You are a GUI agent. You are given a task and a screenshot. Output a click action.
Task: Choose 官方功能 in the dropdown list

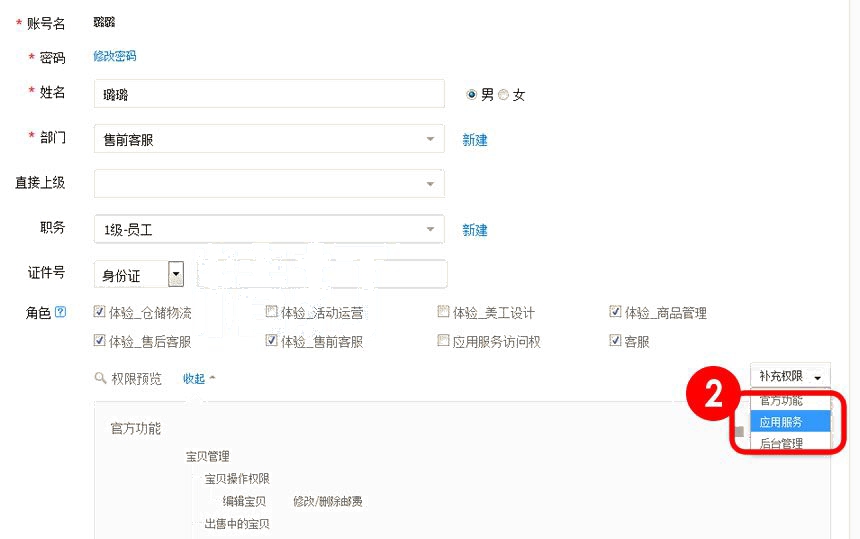[x=790, y=401]
